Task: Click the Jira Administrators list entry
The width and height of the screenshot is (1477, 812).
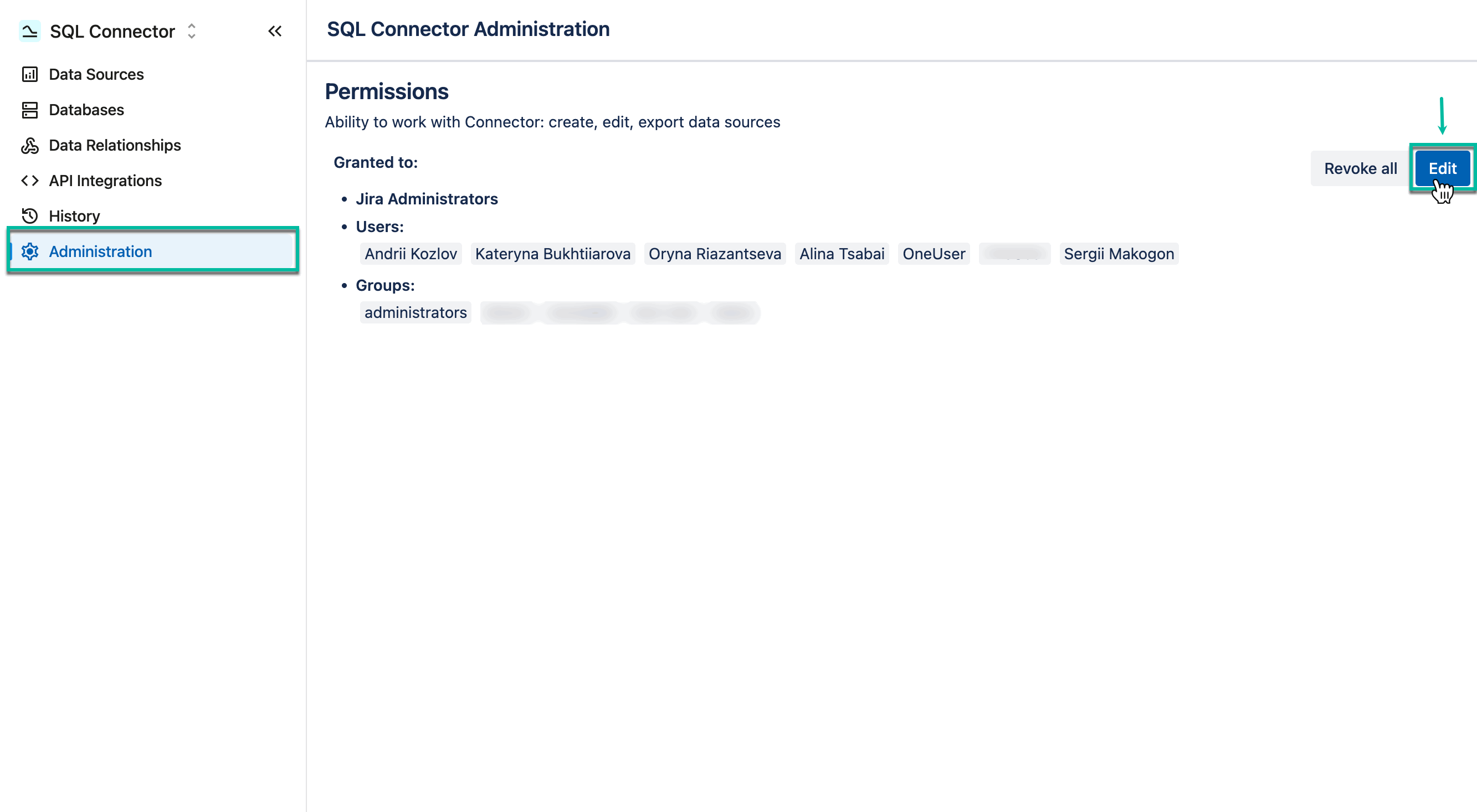Action: click(427, 199)
